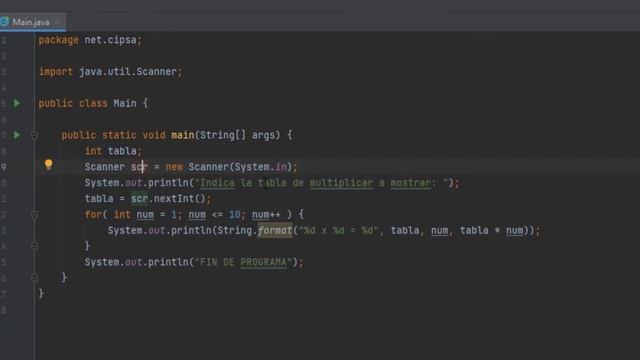This screenshot has width=640, height=360.
Task: Click 'public static void' modifiers
Action: 113,135
